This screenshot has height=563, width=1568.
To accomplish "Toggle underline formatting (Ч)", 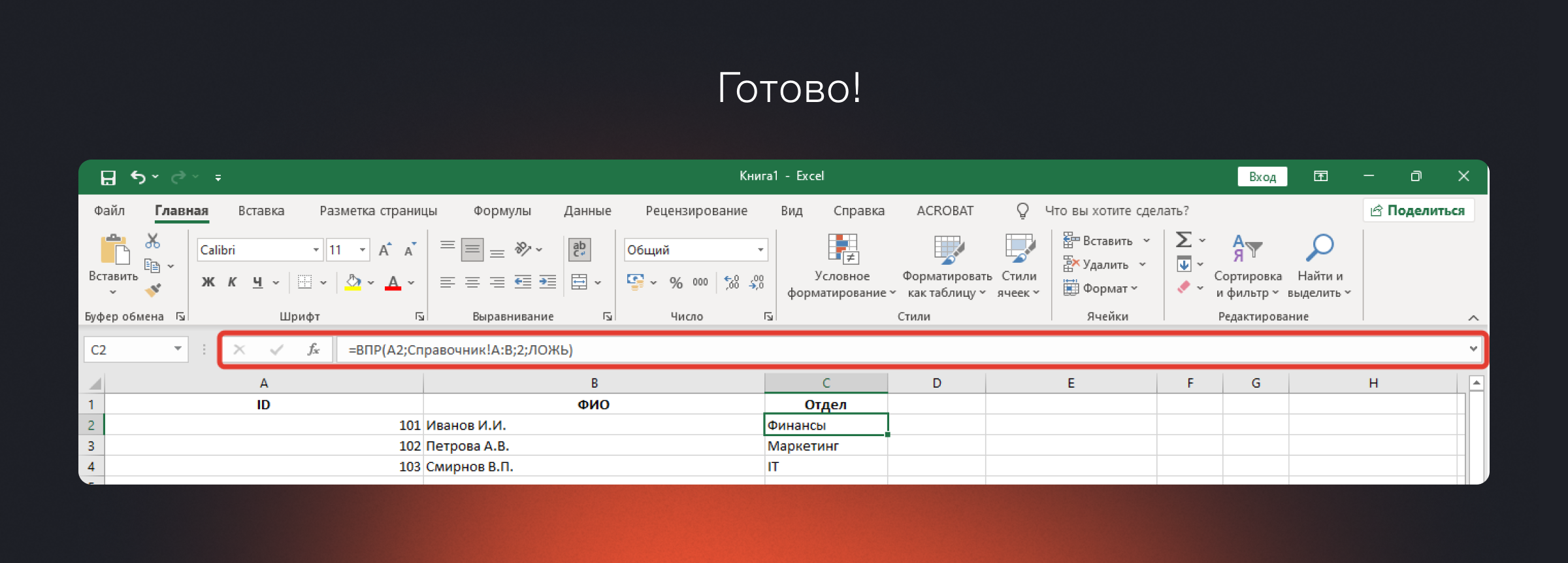I will [257, 282].
